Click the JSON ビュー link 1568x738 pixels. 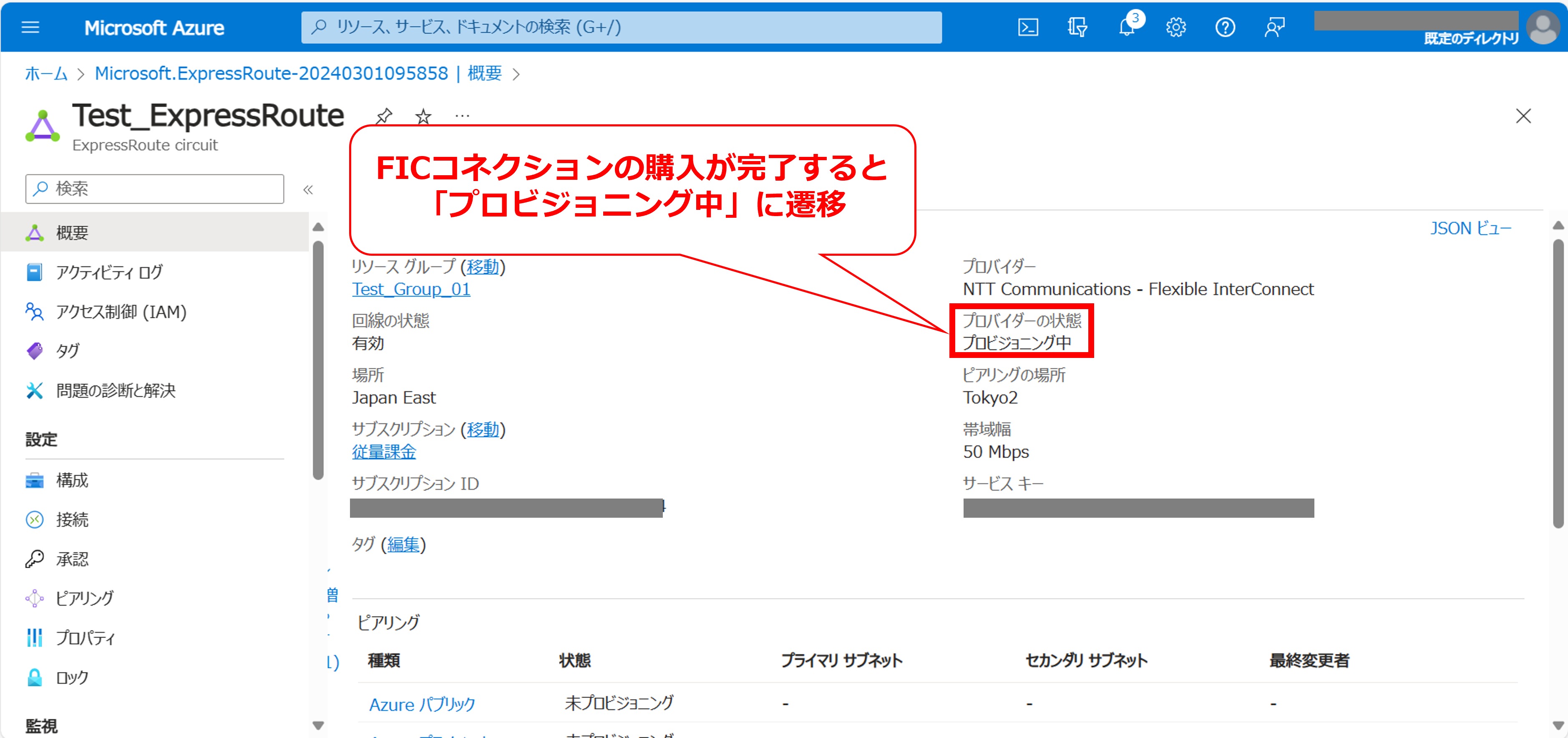point(1470,228)
